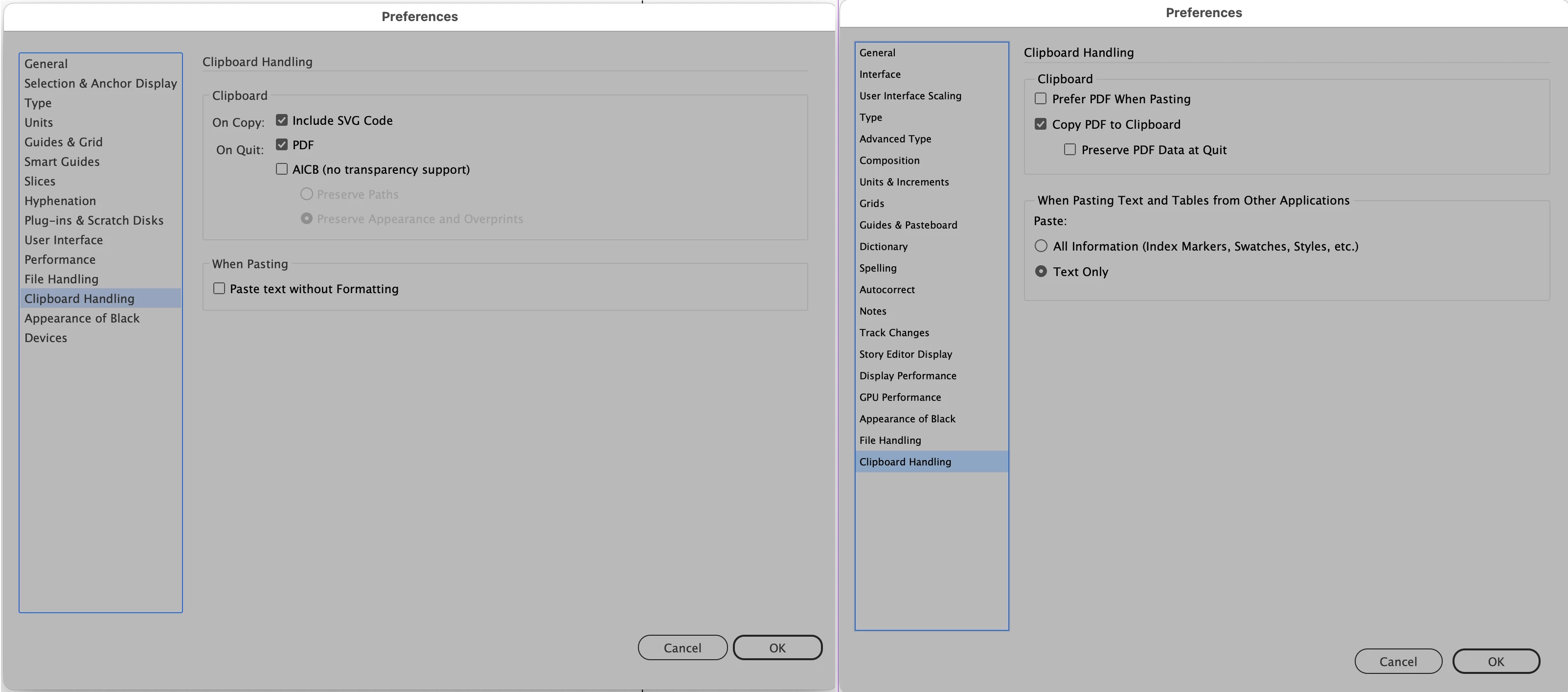Image resolution: width=1568 pixels, height=692 pixels.
Task: Uncheck Copy PDF to Clipboard
Action: click(1040, 124)
